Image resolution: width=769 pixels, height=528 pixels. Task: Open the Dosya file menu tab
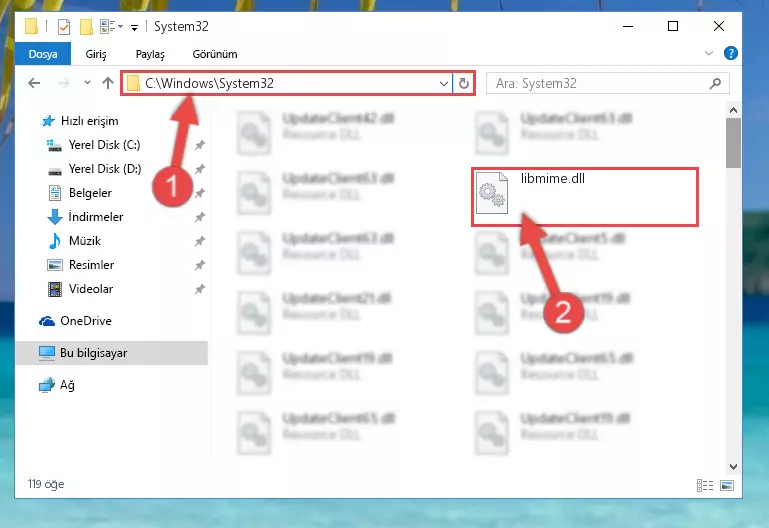43,54
